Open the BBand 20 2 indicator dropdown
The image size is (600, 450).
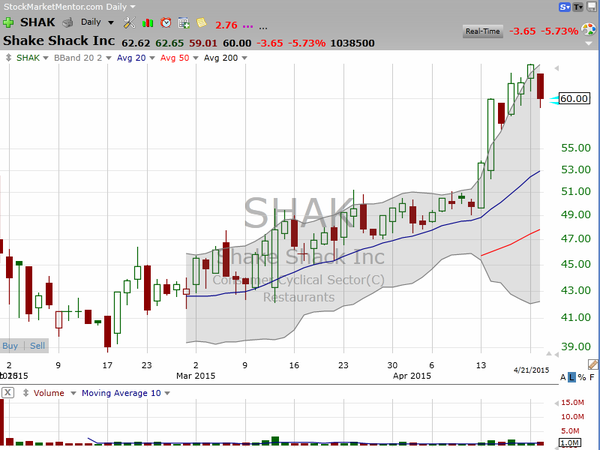coord(108,58)
